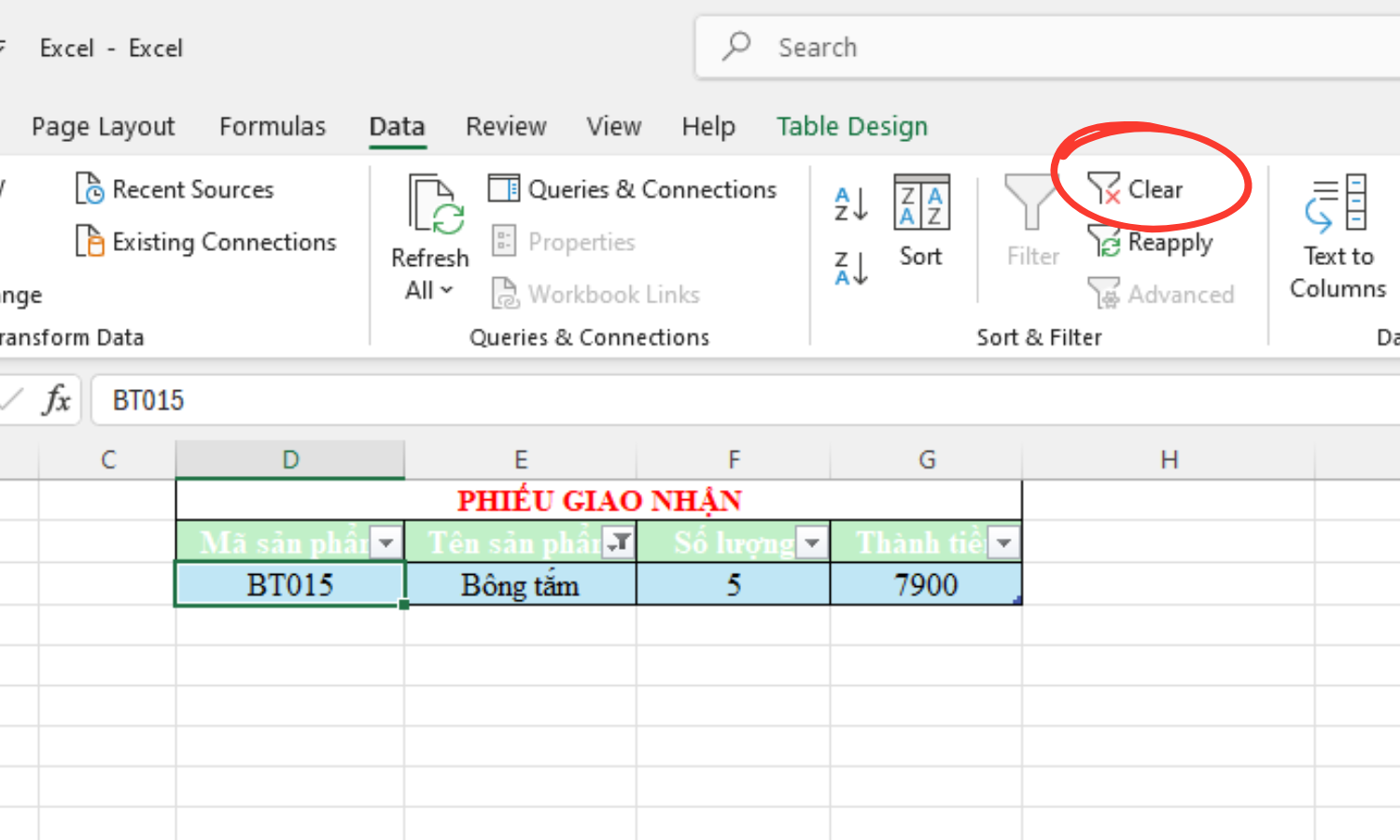1400x840 pixels.
Task: Select the Sort Z to A icon
Action: (849, 268)
